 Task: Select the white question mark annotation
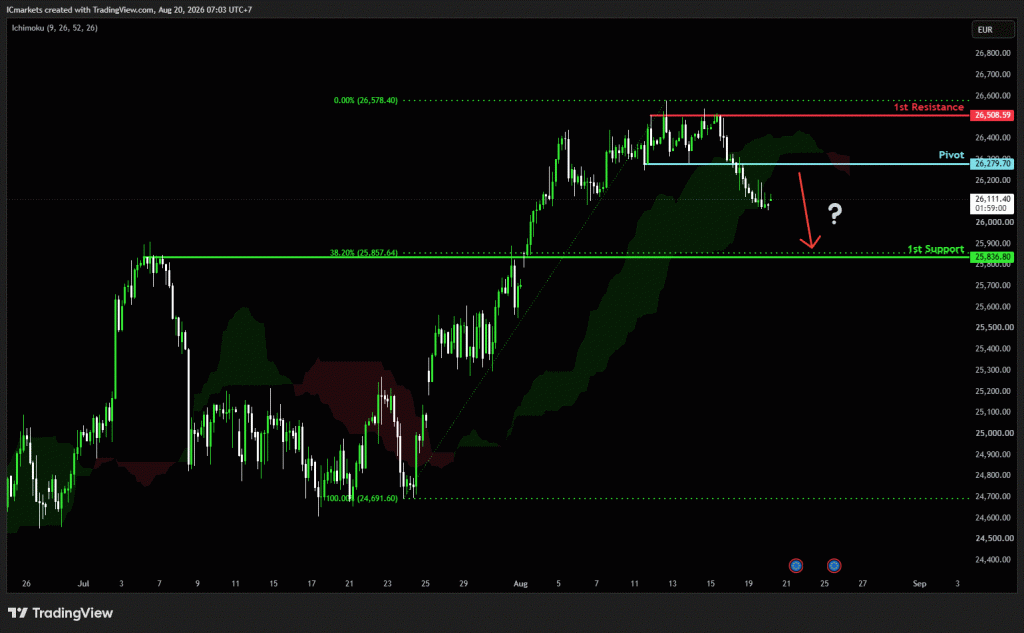[835, 214]
